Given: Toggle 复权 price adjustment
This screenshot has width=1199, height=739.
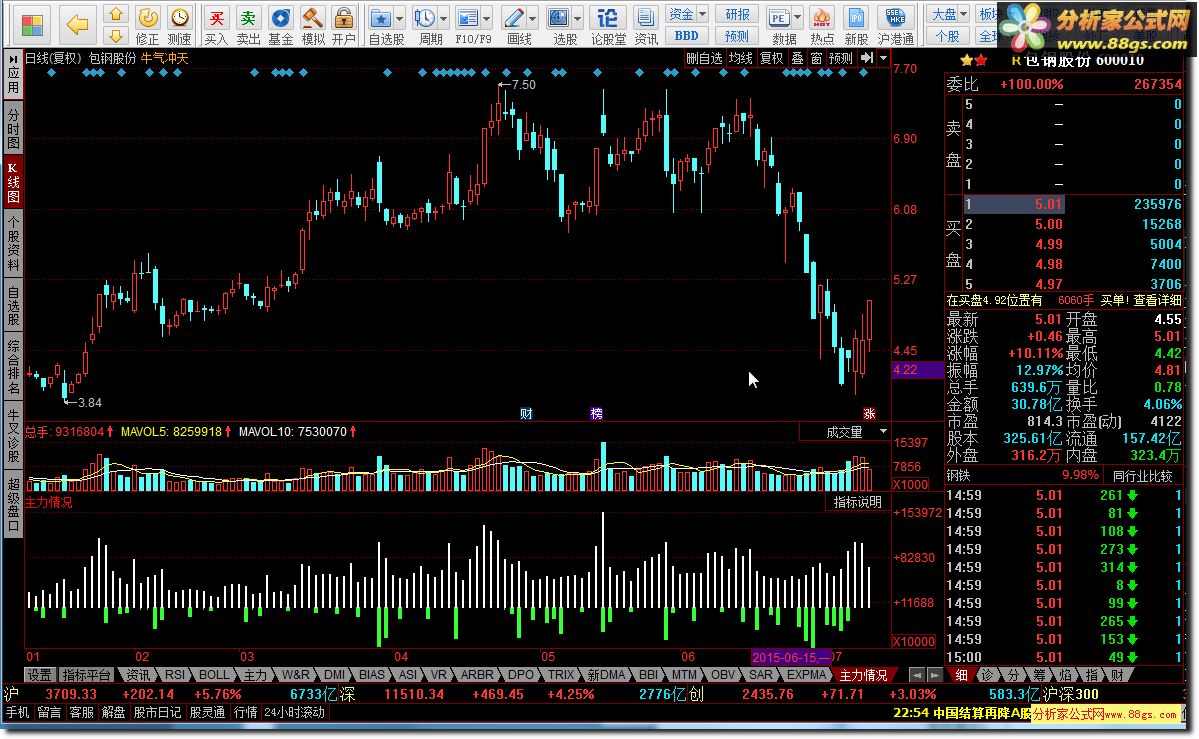Looking at the screenshot, I should point(771,58).
